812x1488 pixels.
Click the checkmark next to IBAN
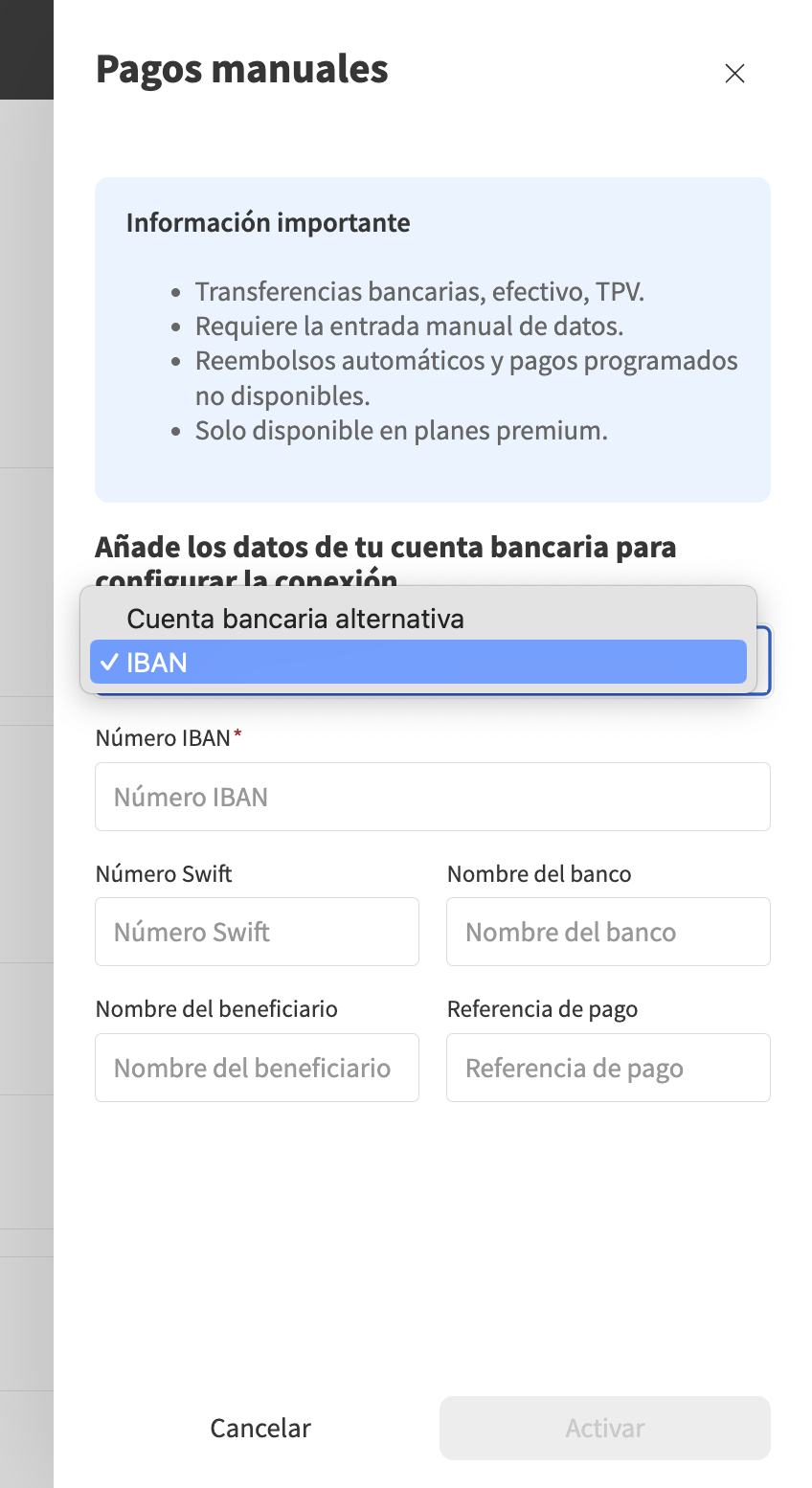tap(110, 662)
